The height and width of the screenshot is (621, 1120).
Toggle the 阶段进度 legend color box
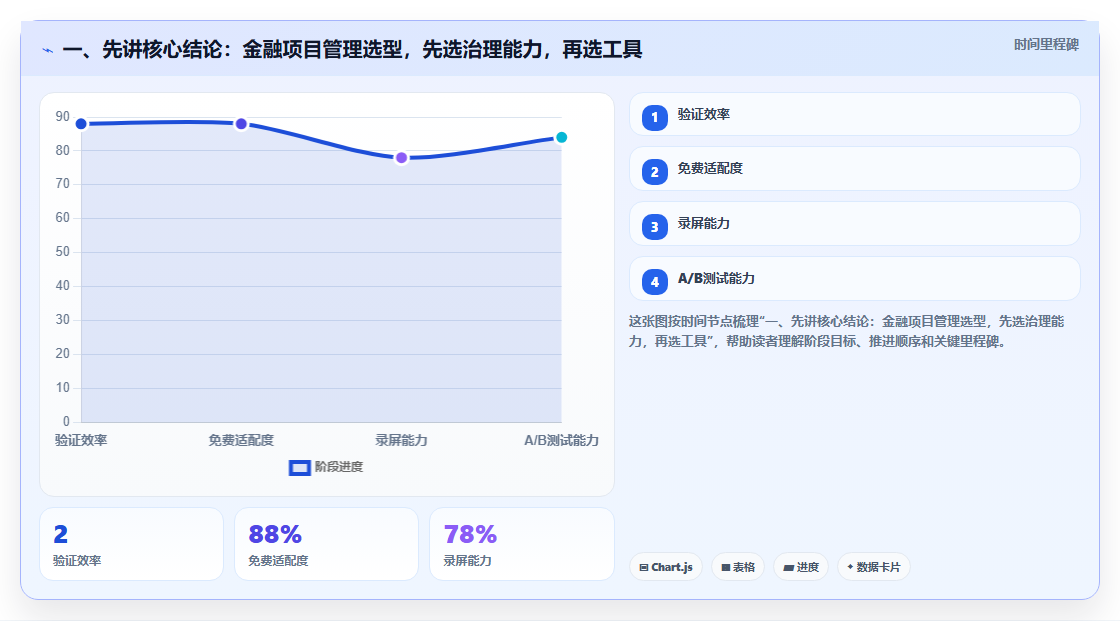[299, 468]
